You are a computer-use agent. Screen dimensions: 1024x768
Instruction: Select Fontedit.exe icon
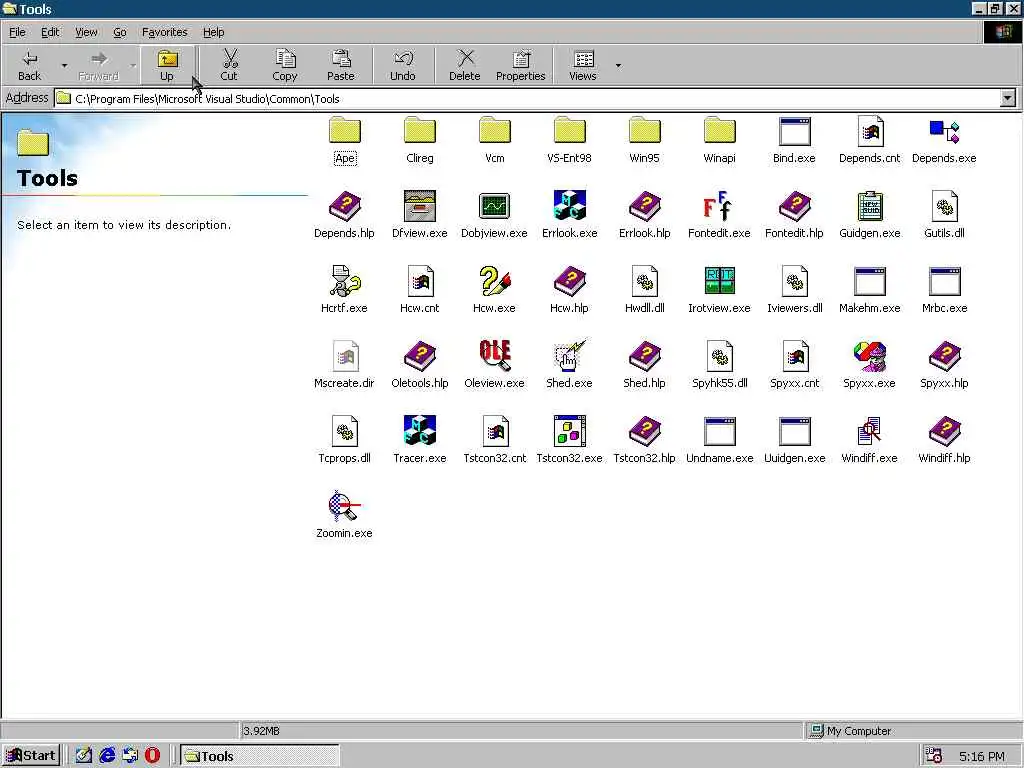[719, 206]
